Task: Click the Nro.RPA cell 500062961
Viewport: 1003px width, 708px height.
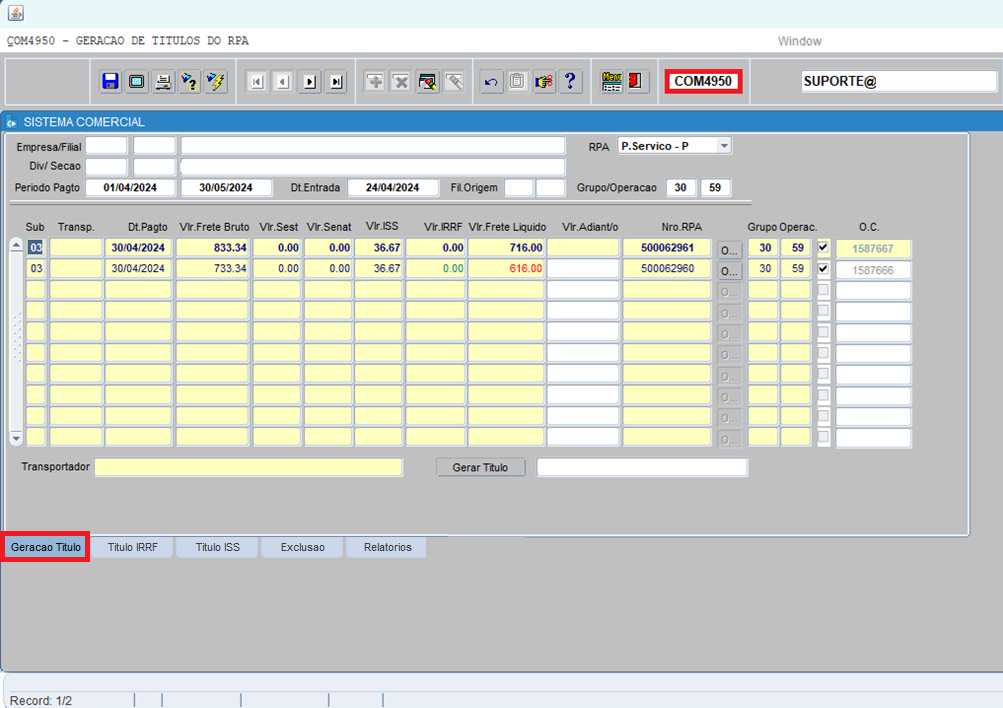Action: [667, 248]
